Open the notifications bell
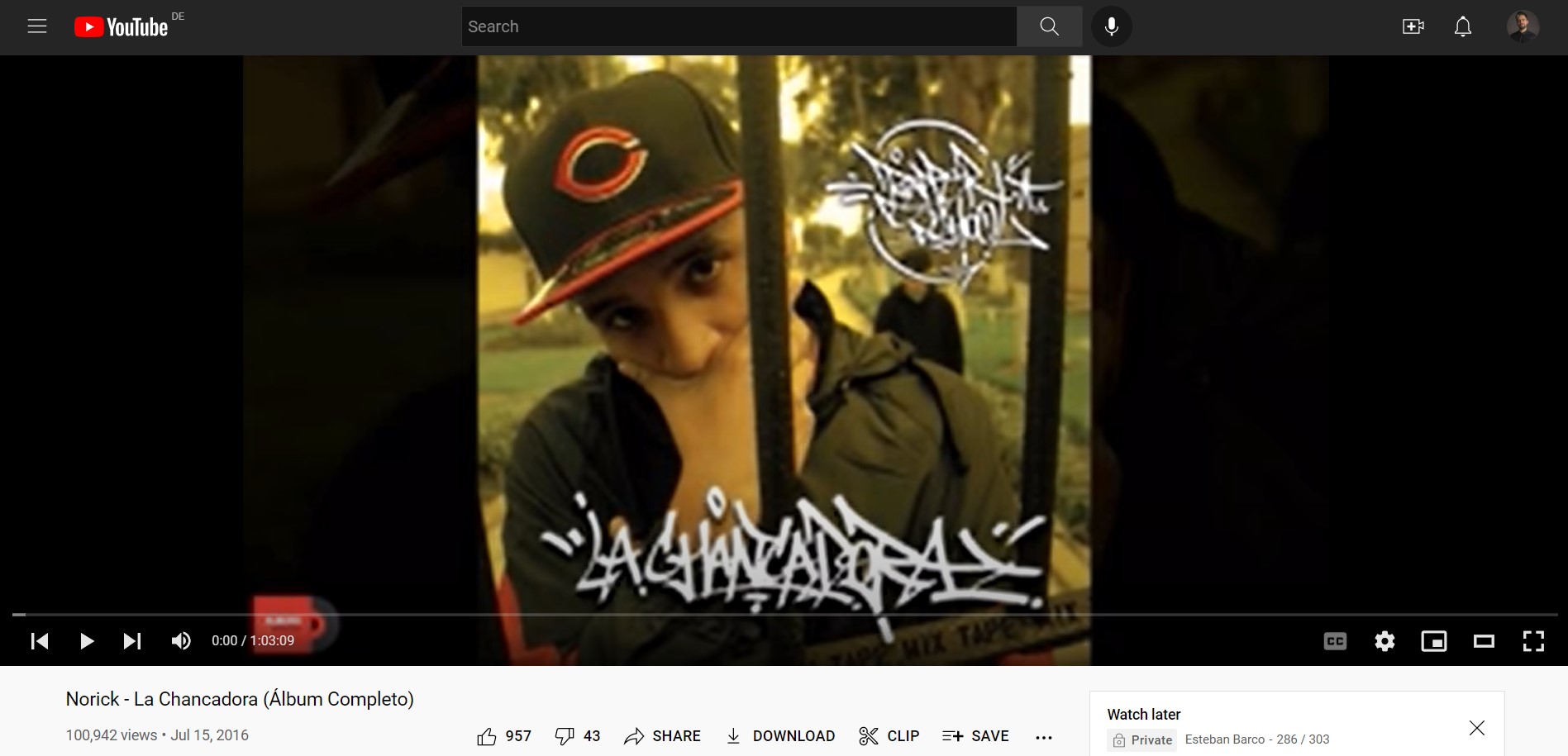1568x756 pixels. click(1463, 26)
